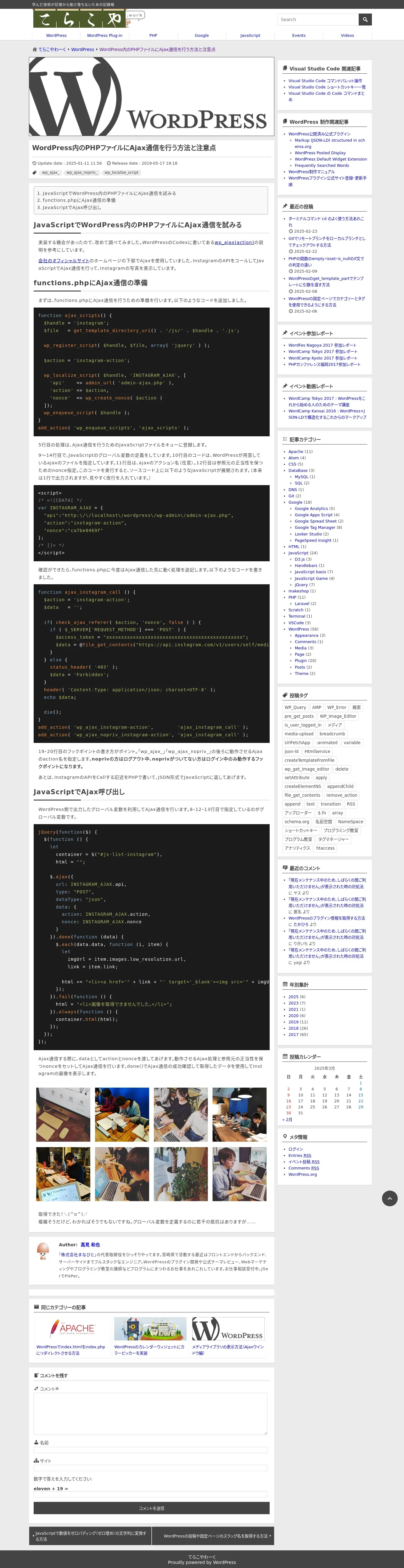Screen dimensions: 404x1568
Task: Open the WordPress Plug-in menu item
Action: tap(105, 35)
